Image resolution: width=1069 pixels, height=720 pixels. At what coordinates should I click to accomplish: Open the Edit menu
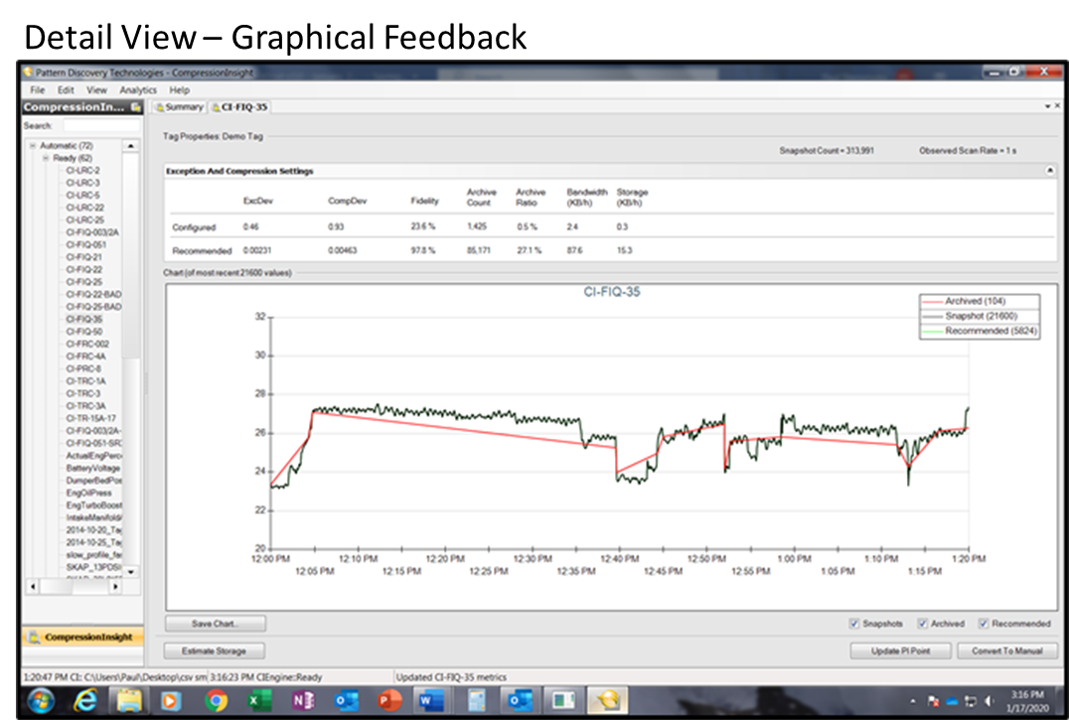coord(65,90)
